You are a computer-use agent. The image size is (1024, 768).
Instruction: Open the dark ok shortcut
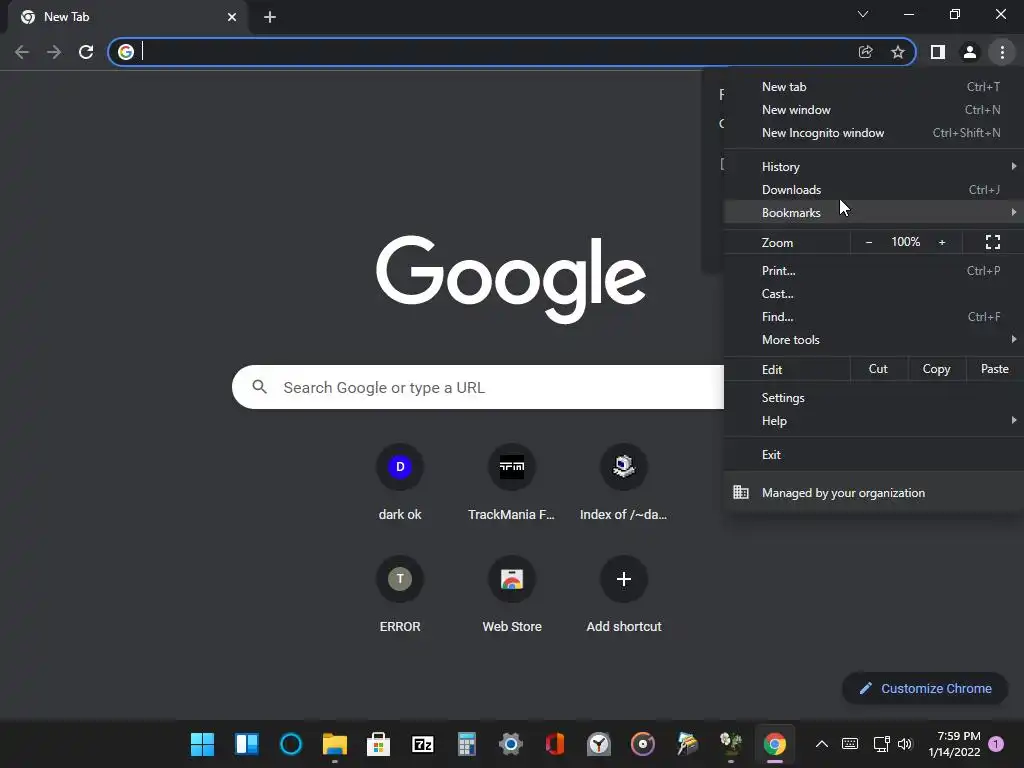(x=400, y=483)
